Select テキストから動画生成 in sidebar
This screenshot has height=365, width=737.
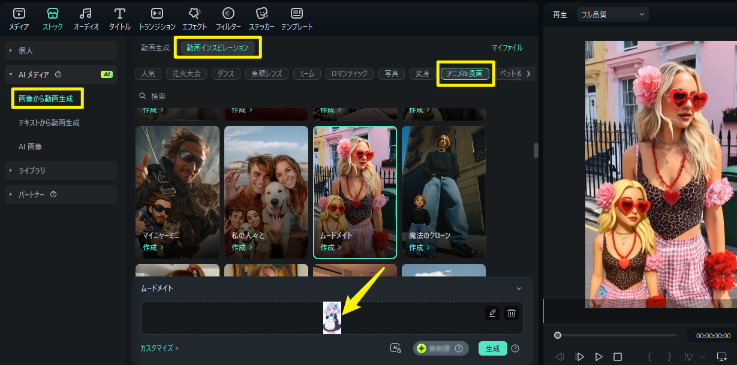49,123
